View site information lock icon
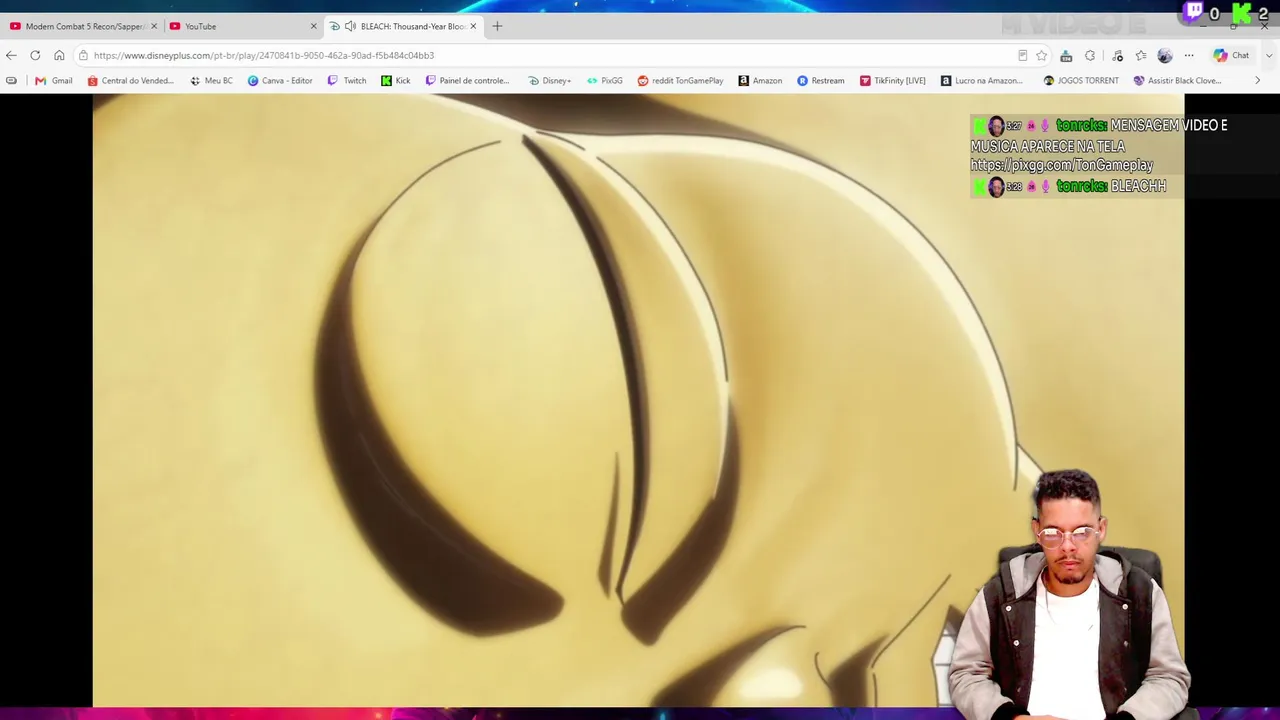1280x720 pixels. [x=83, y=55]
